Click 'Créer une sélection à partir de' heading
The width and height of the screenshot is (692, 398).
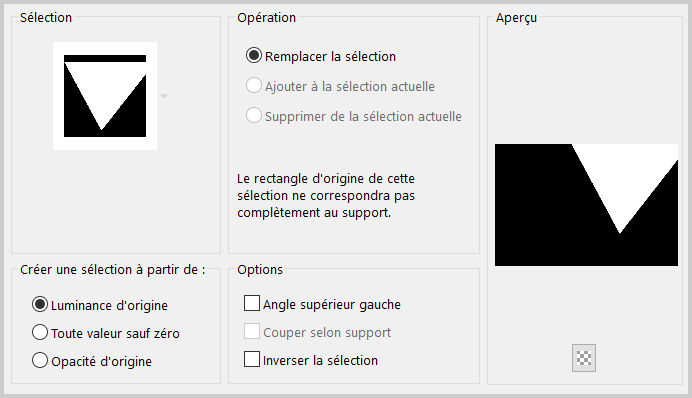(x=113, y=270)
